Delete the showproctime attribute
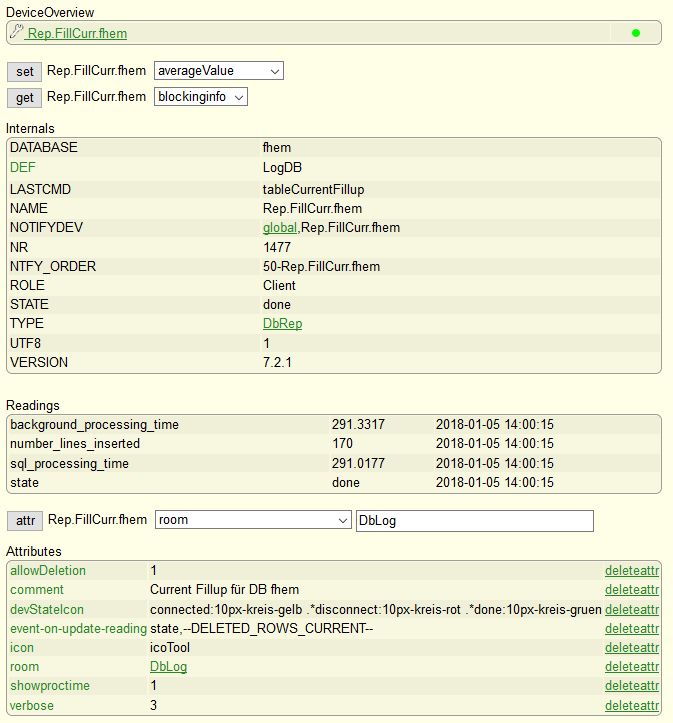Image resolution: width=673 pixels, height=723 pixels. click(632, 686)
